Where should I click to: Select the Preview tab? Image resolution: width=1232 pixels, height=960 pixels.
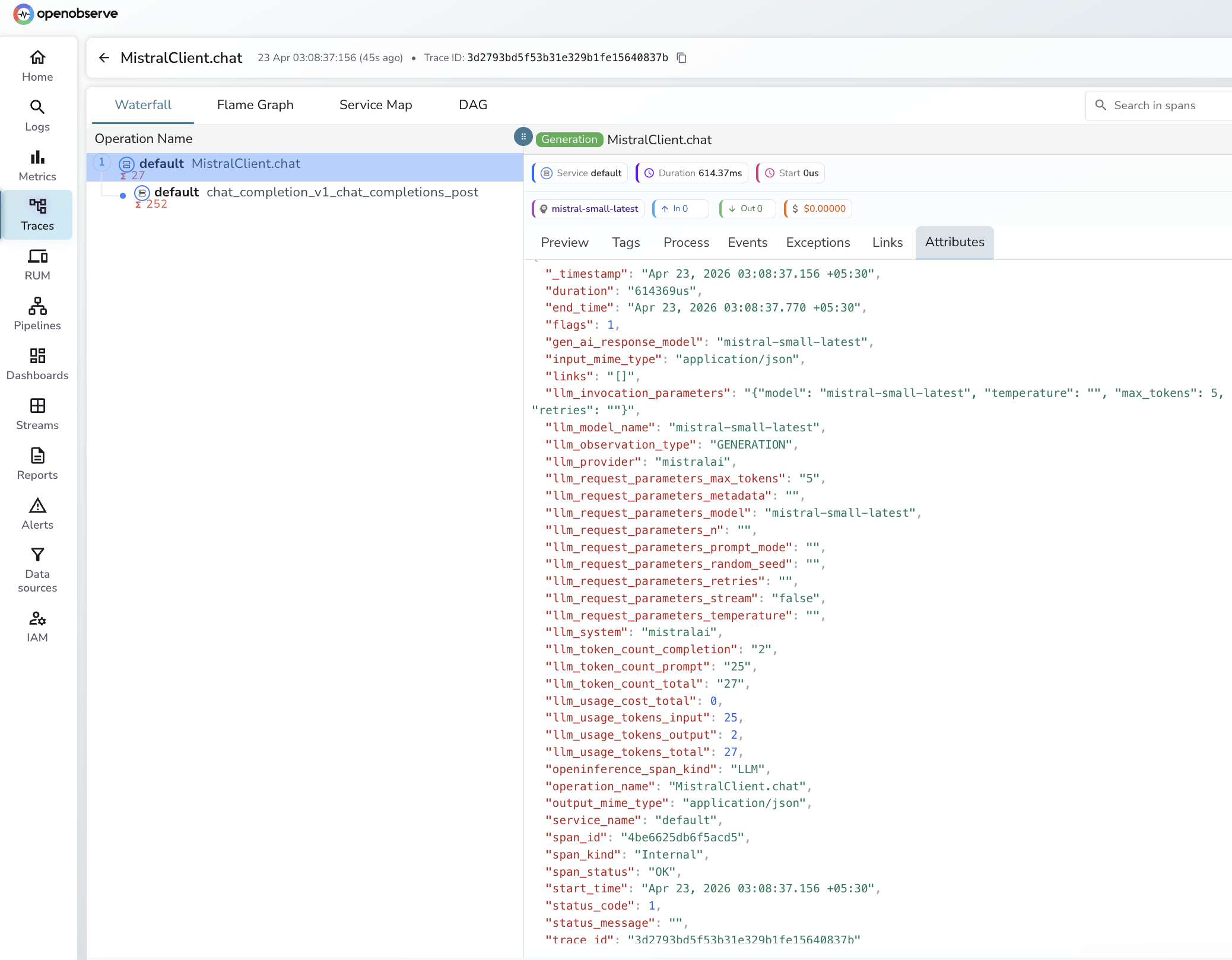pos(564,242)
